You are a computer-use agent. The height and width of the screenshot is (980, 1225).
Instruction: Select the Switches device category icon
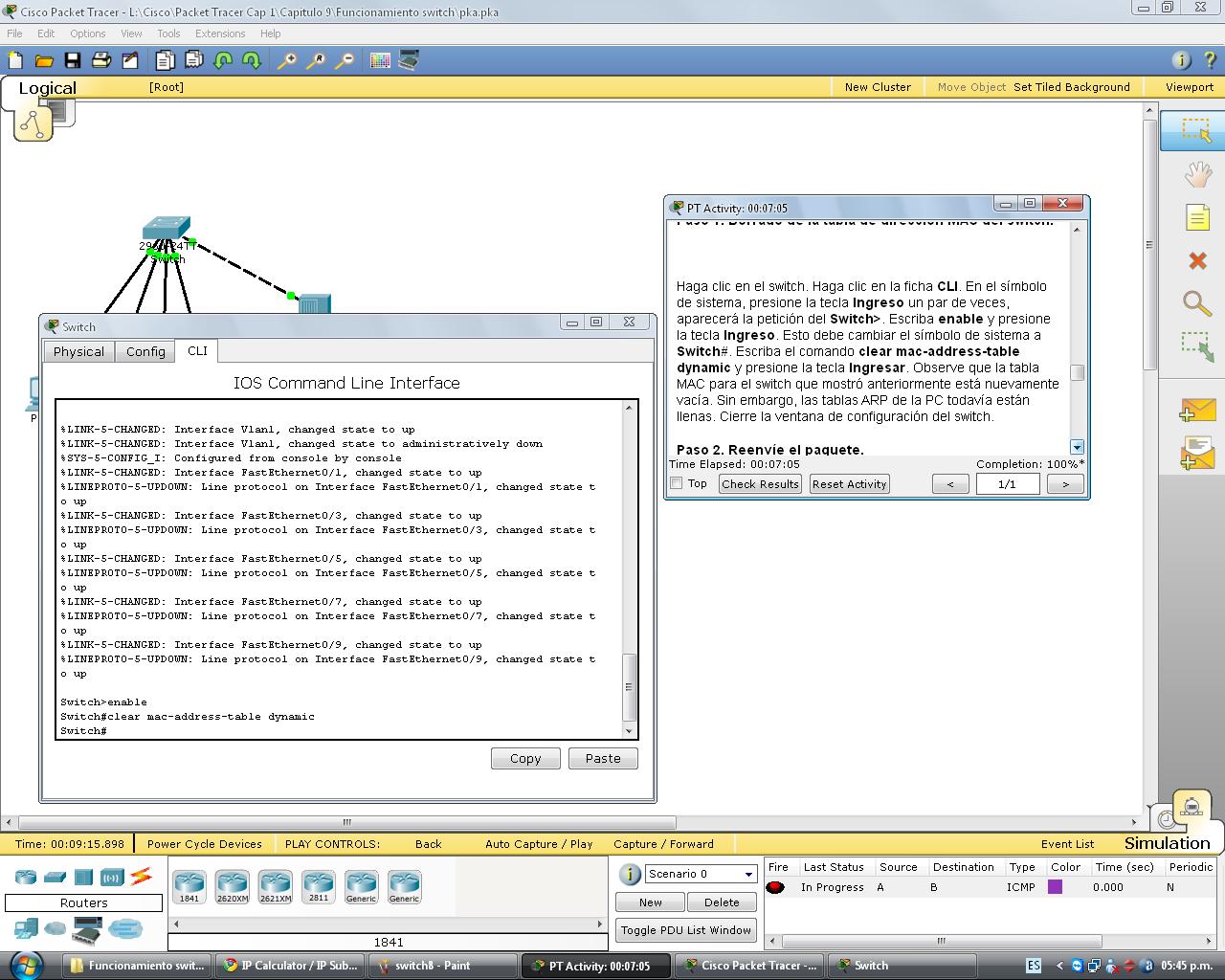point(55,877)
